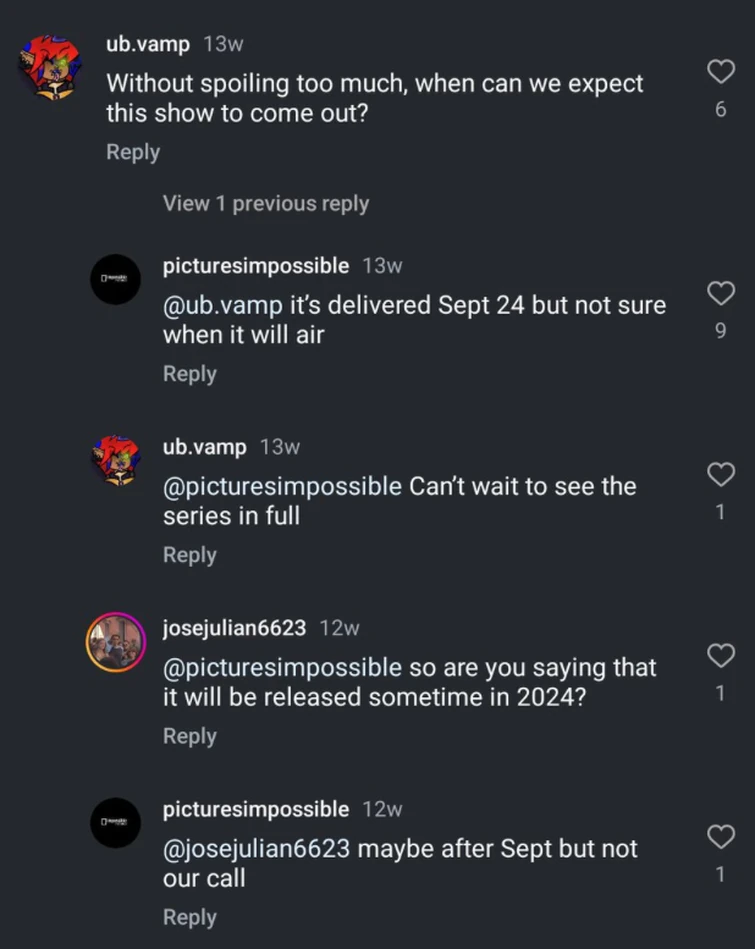Like ub.vamp's question about the show's release
The height and width of the screenshot is (949, 755).
coord(720,72)
